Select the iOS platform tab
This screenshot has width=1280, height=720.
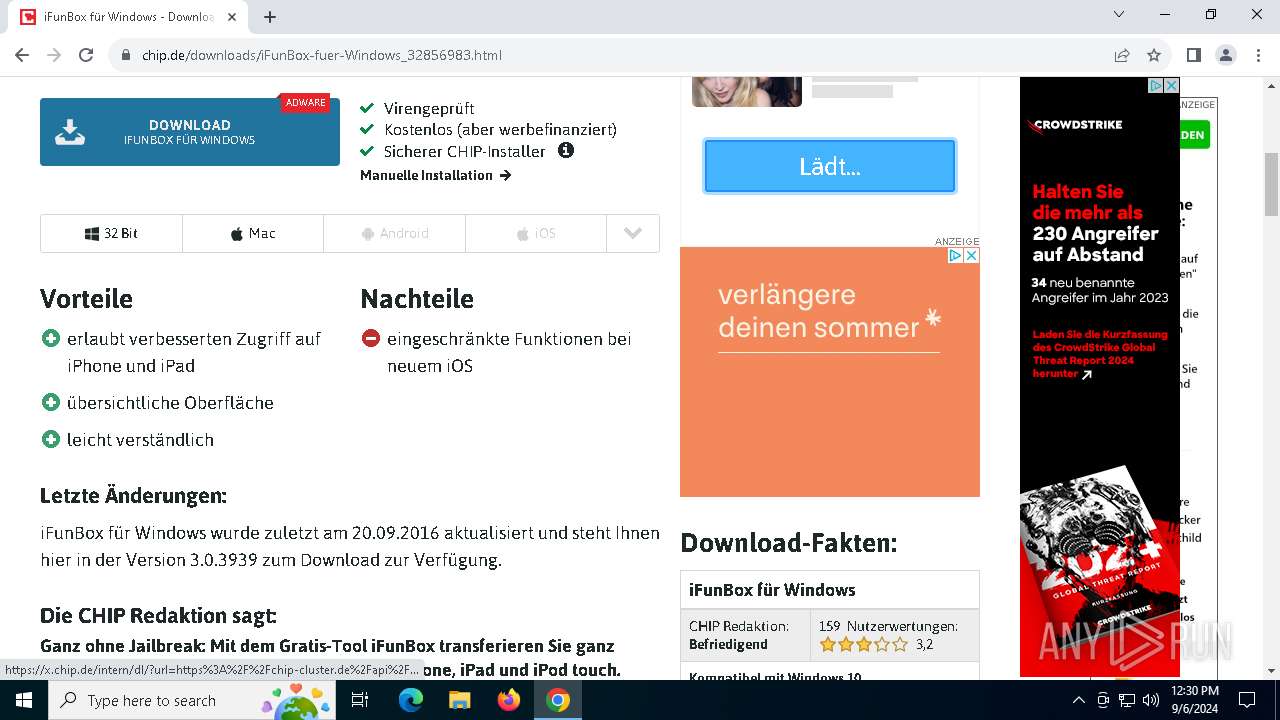(x=536, y=233)
